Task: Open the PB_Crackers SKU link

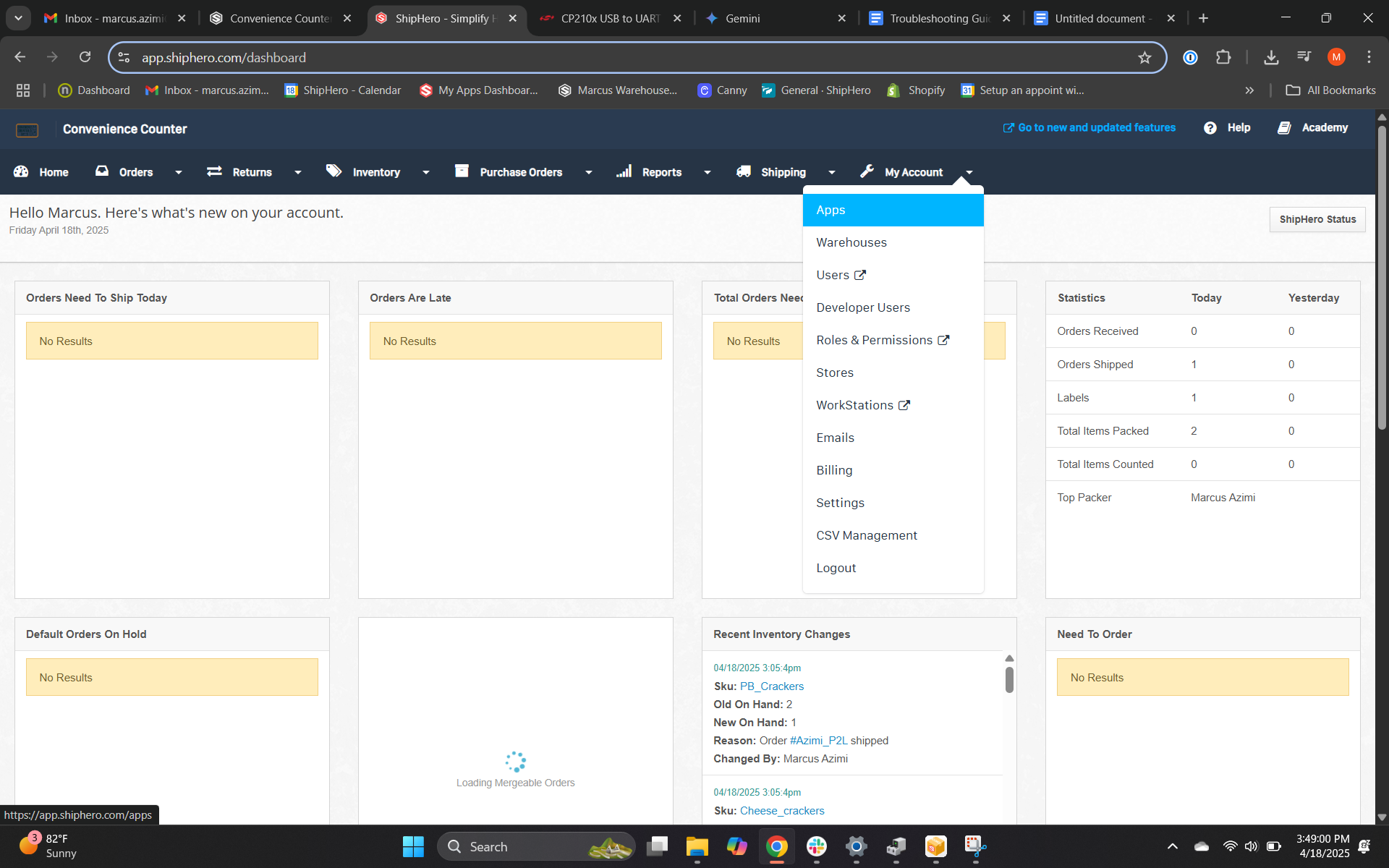Action: 772,686
